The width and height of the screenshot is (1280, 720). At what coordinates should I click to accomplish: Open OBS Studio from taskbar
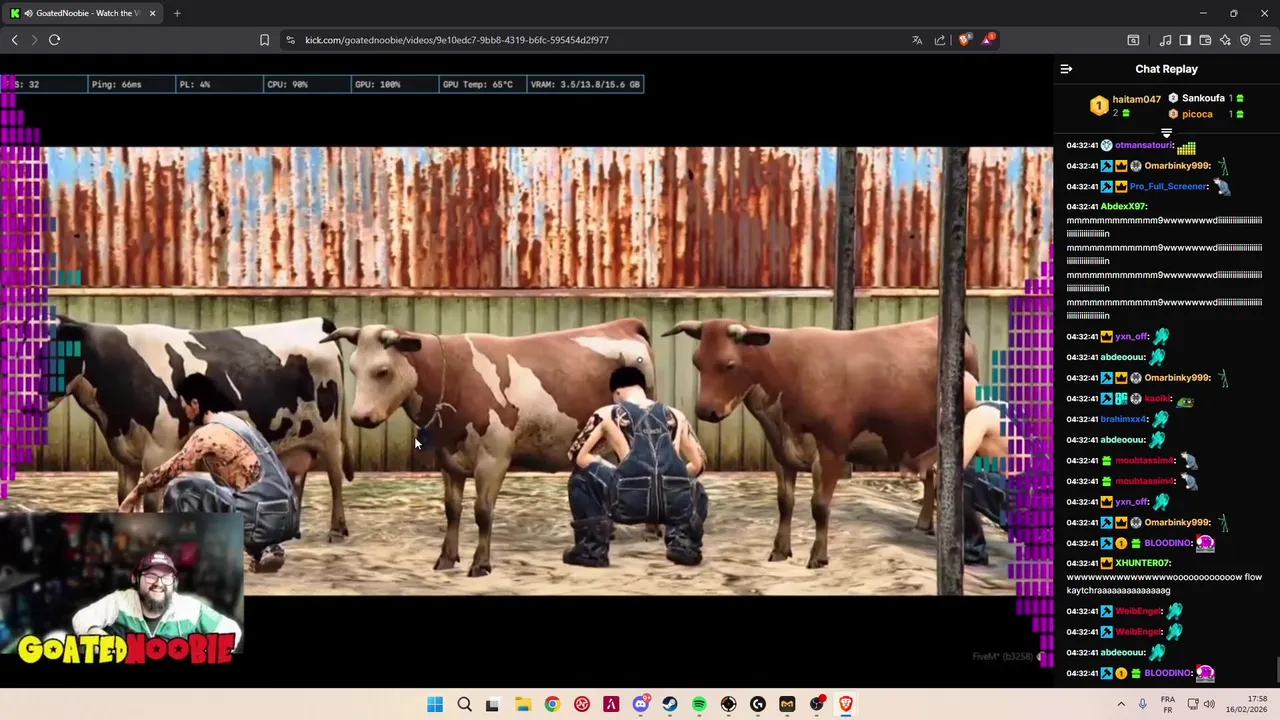817,704
